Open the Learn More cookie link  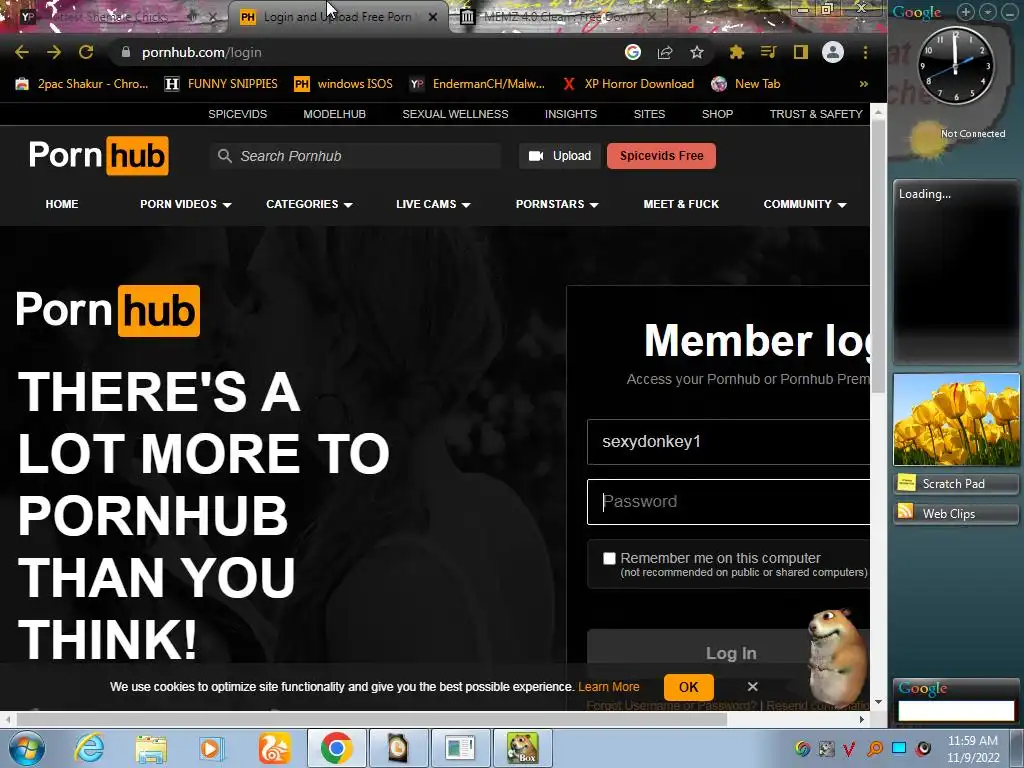pyautogui.click(x=609, y=686)
